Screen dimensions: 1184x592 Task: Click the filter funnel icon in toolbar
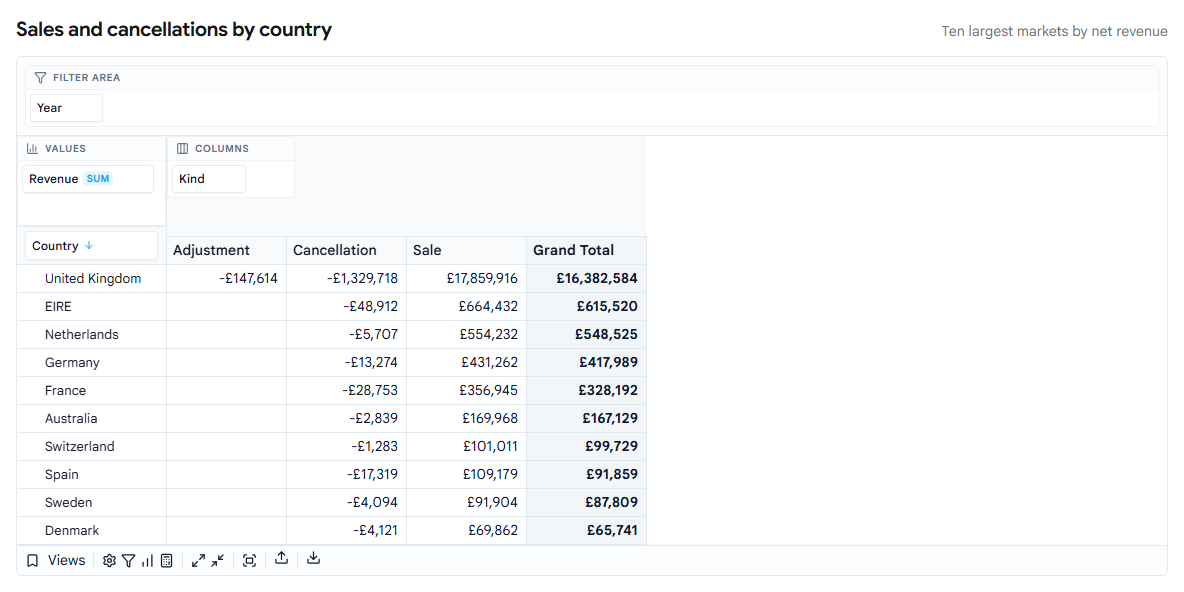tap(128, 560)
